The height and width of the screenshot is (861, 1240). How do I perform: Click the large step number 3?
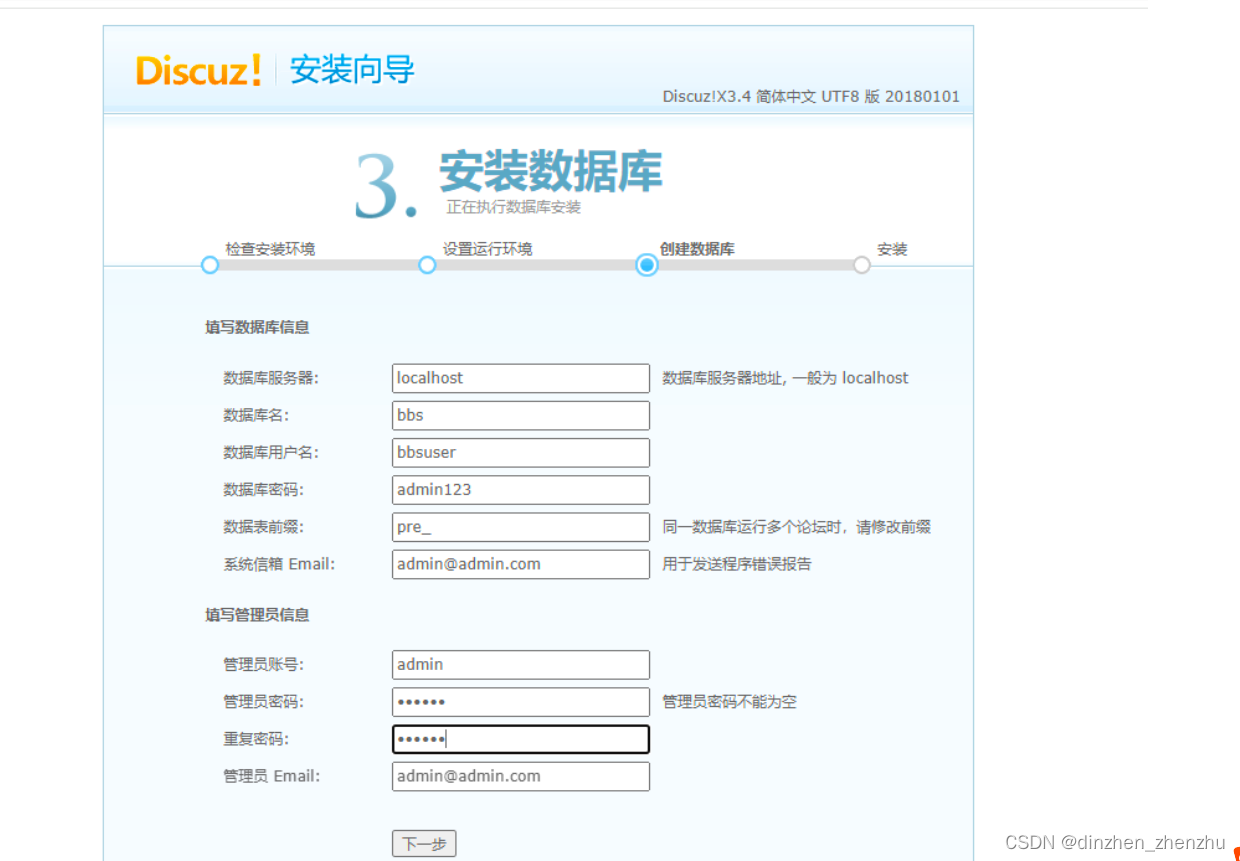pos(385,187)
